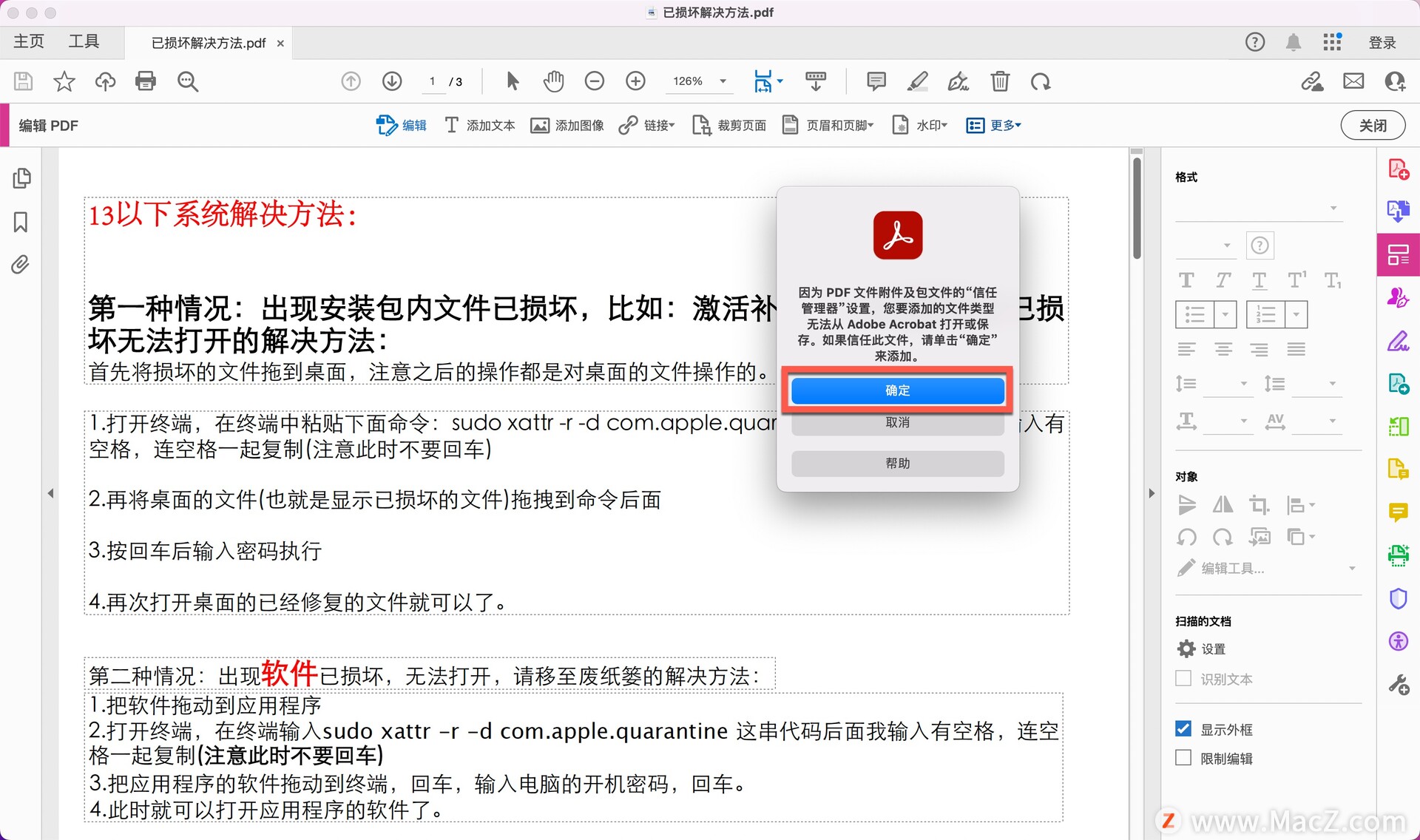Uncheck the 显示外框 checkbox

click(x=1183, y=728)
